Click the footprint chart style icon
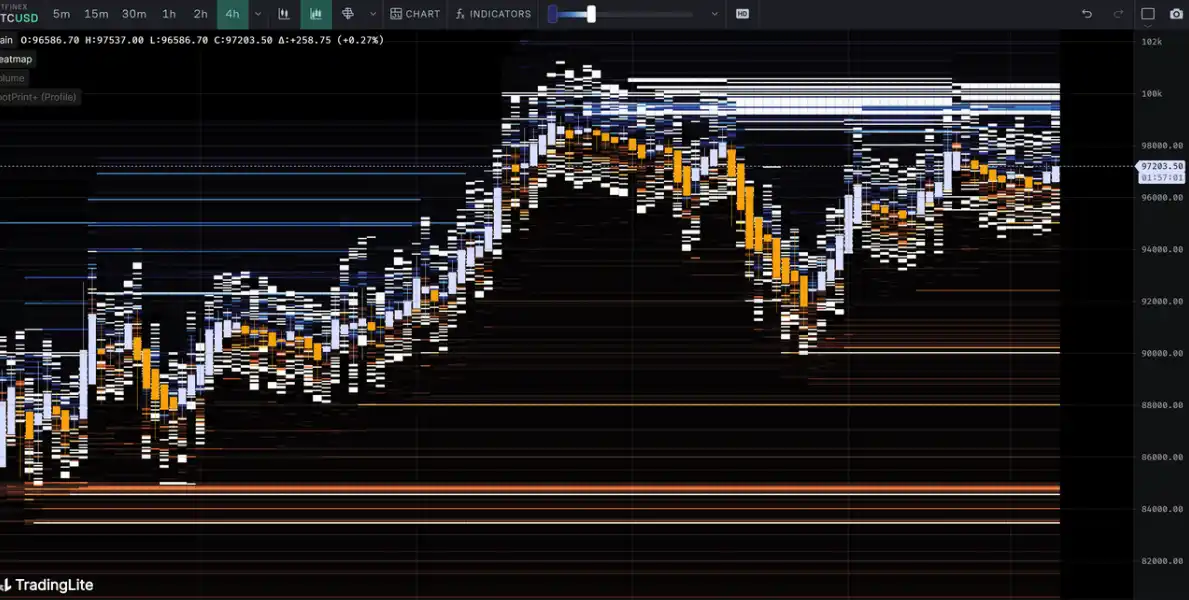Screen dimensions: 1189x600 (x=348, y=14)
